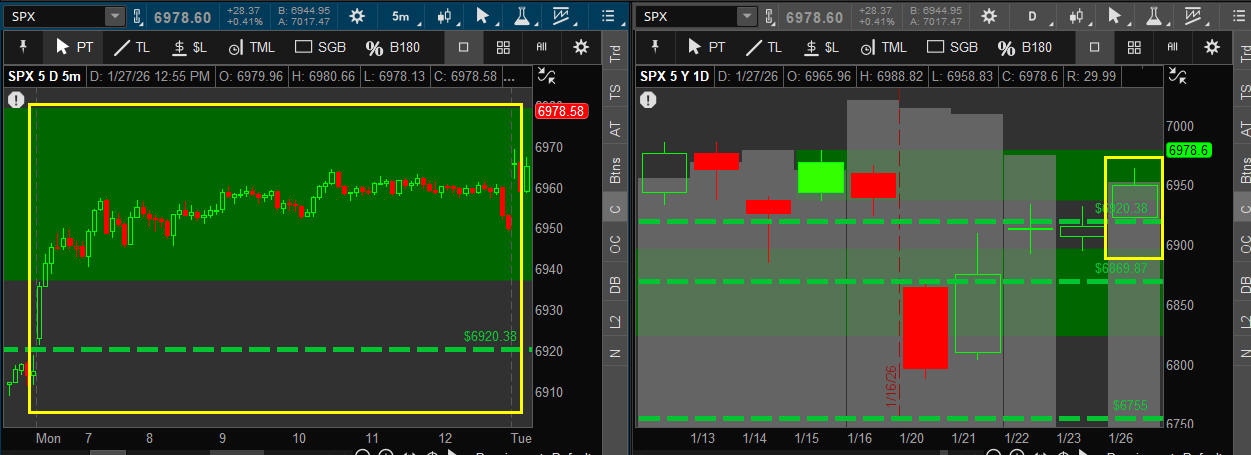The height and width of the screenshot is (455, 1251).
Task: Click the Btns sidebar button on left chart
Action: click(615, 170)
